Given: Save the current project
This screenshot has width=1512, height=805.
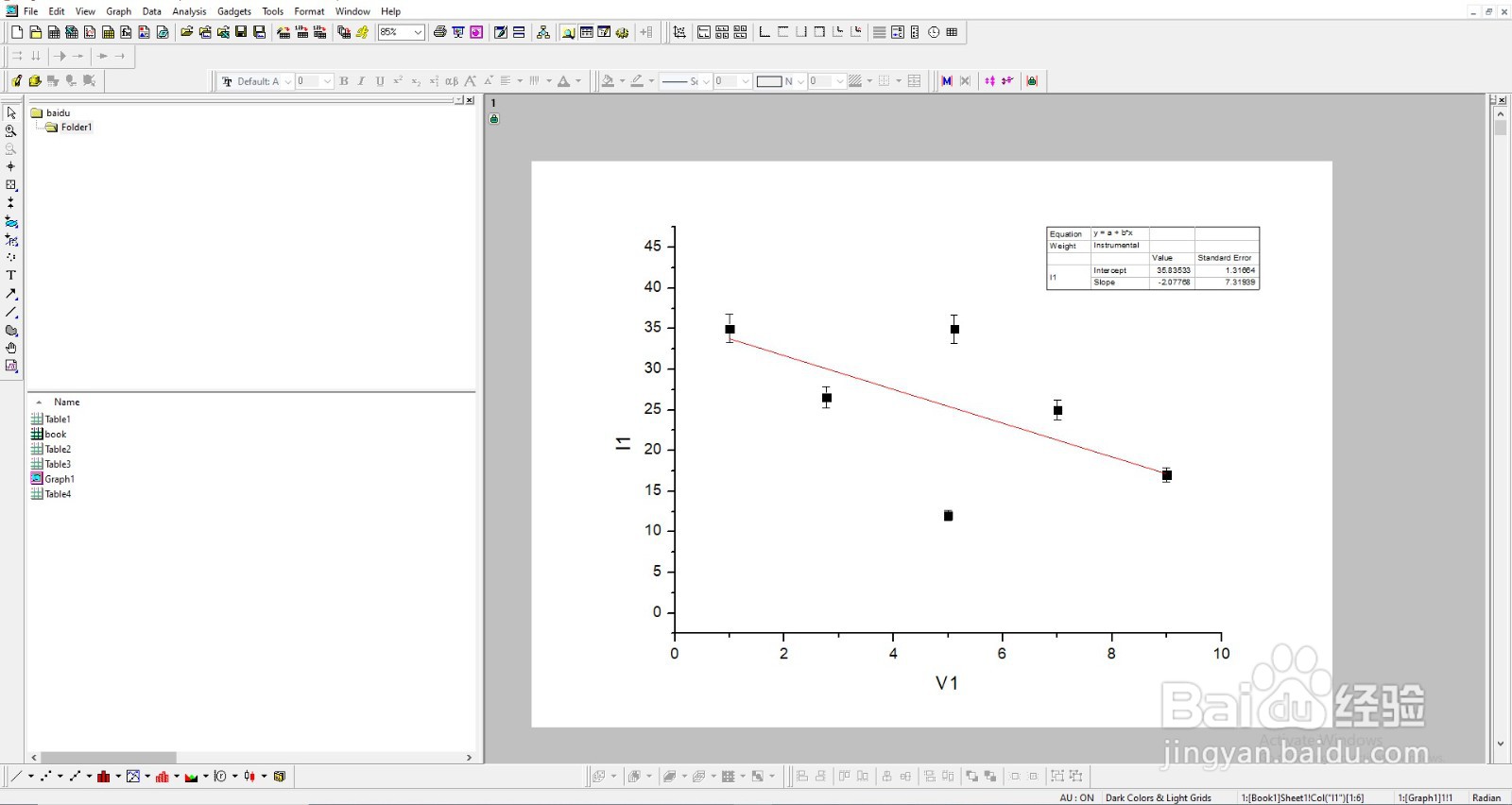Looking at the screenshot, I should [x=241, y=32].
